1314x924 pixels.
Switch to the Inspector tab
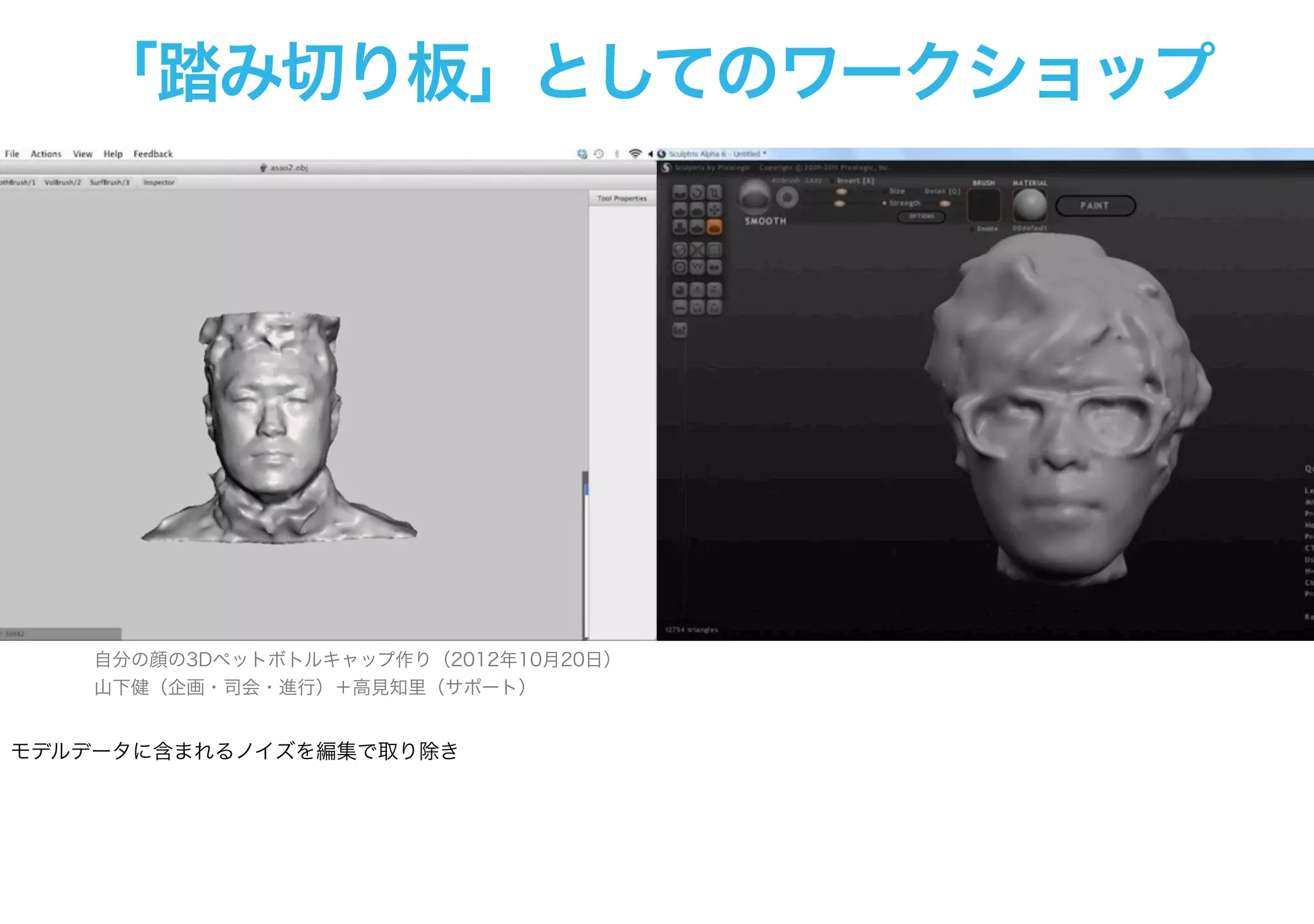coord(159,182)
